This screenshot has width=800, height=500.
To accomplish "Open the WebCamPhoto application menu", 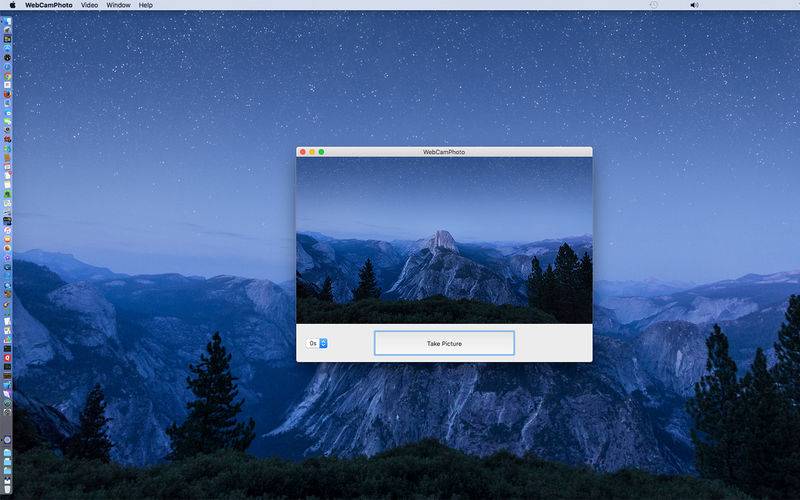I will [x=49, y=5].
